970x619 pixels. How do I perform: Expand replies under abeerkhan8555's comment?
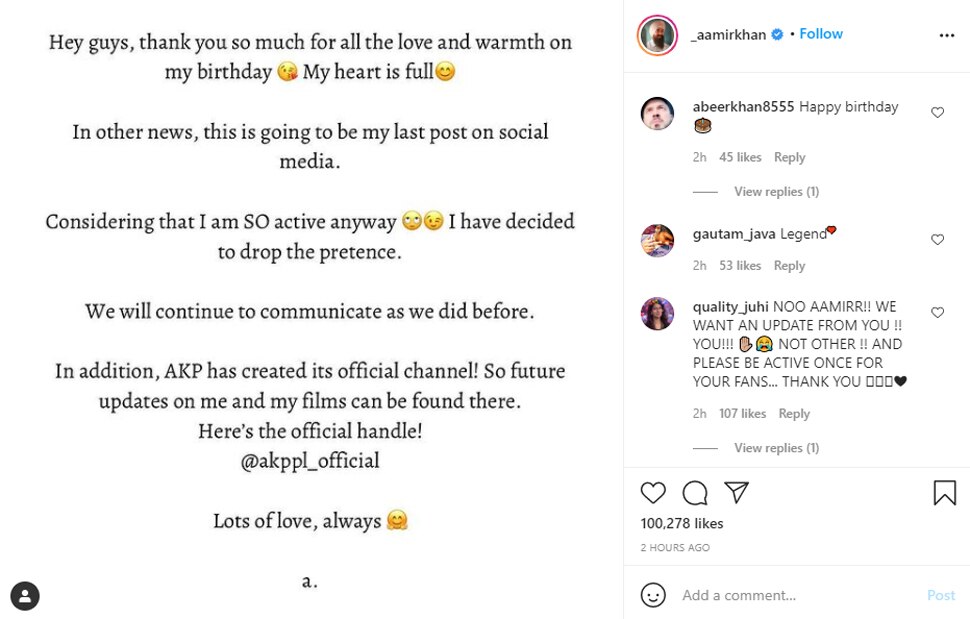(x=776, y=191)
